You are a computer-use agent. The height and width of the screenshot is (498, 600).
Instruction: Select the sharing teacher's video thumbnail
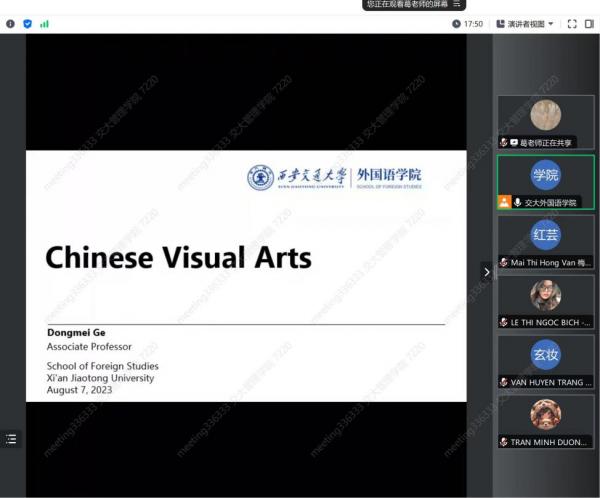pyautogui.click(x=545, y=117)
